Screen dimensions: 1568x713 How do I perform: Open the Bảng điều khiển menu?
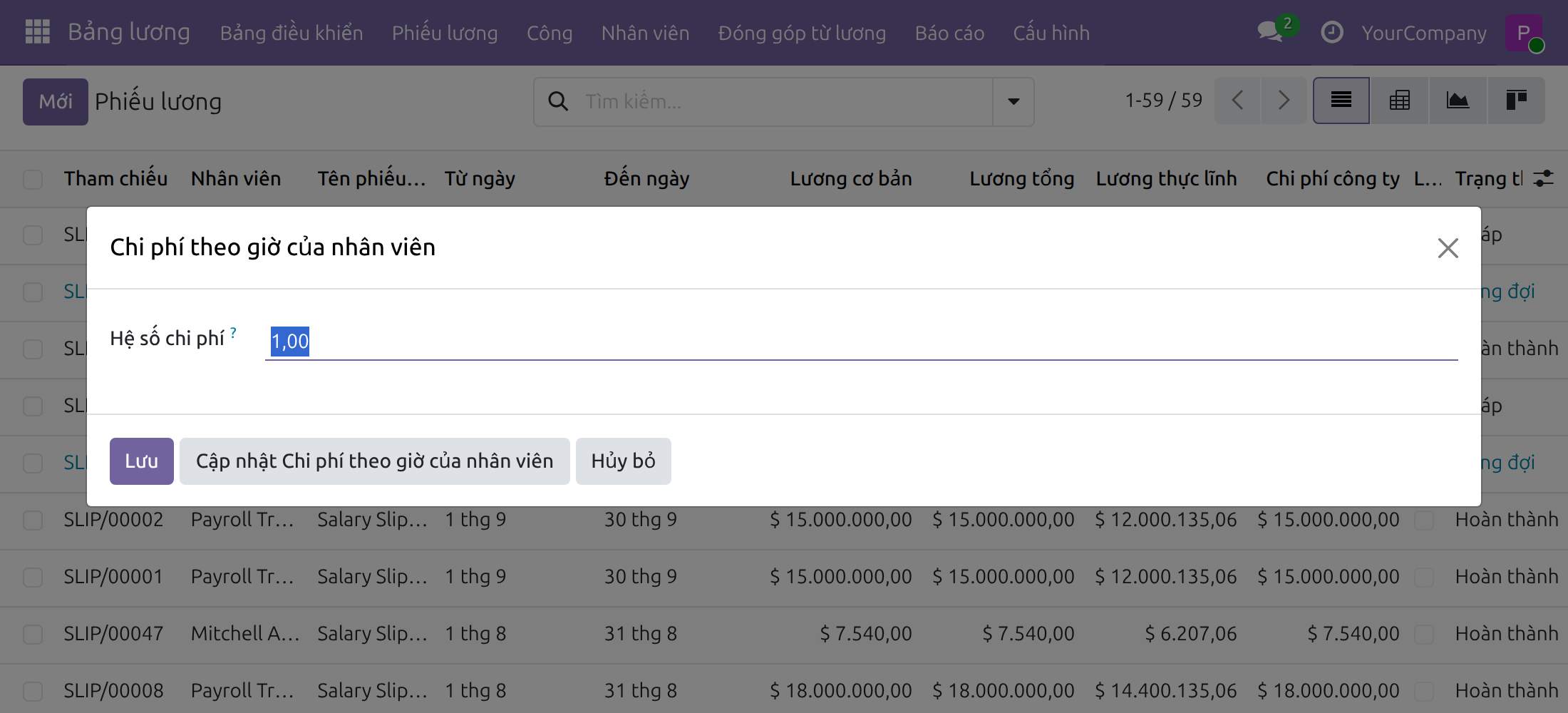click(292, 33)
